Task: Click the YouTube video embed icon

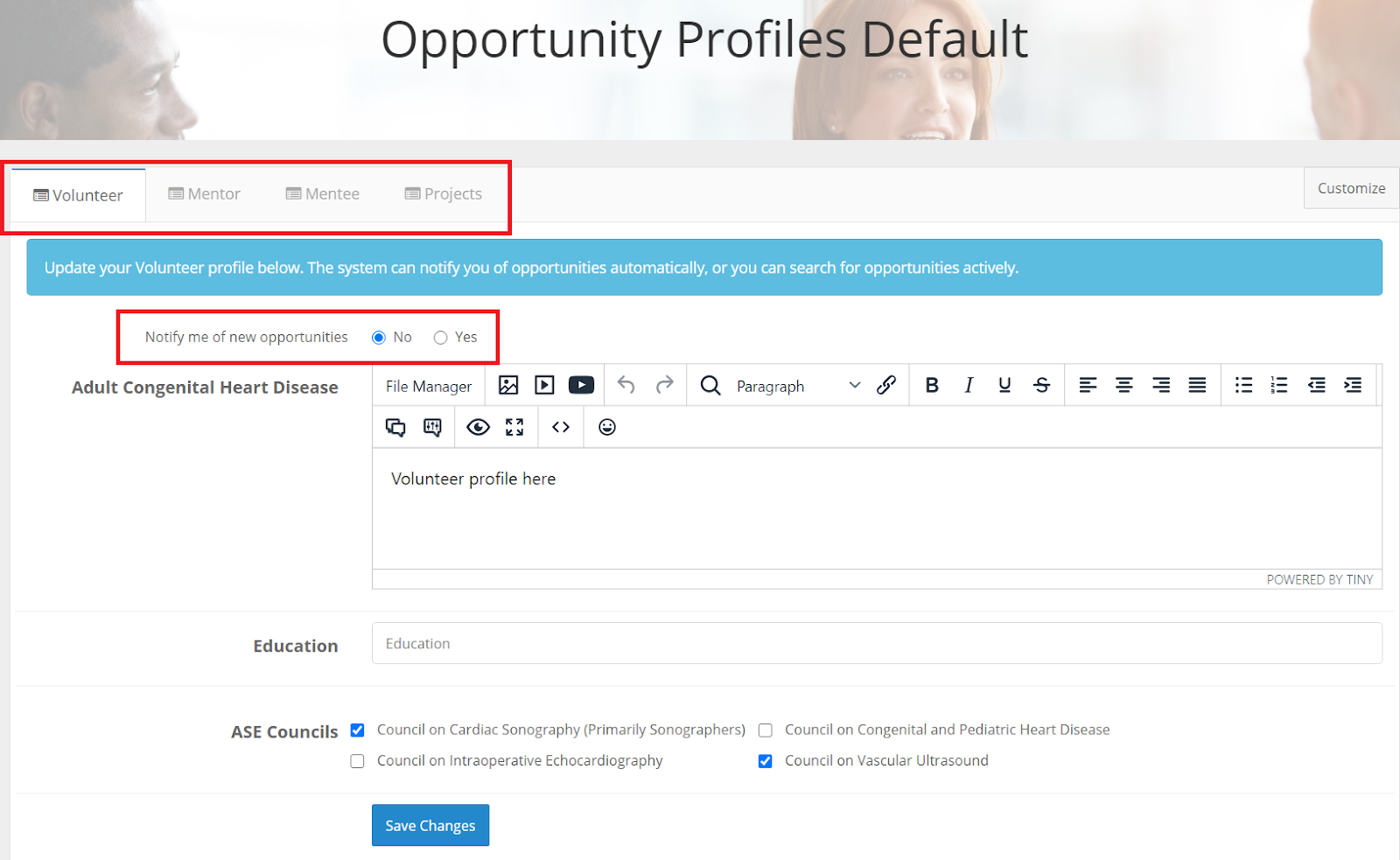Action: pos(581,385)
